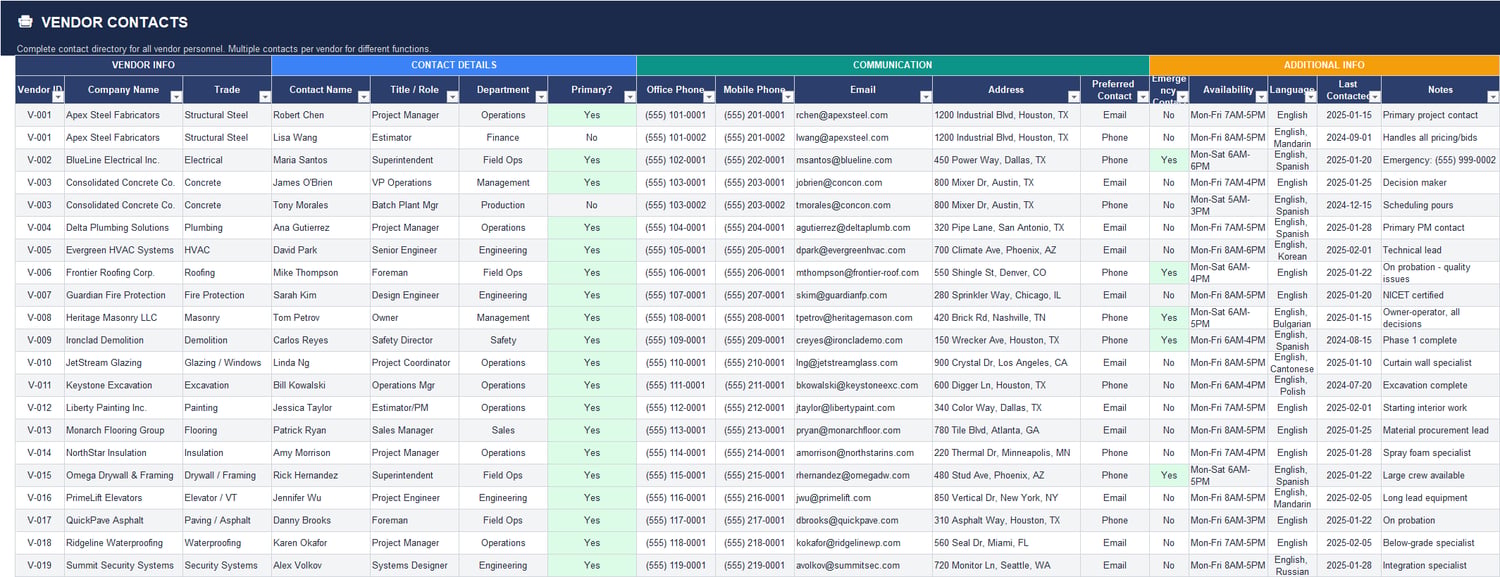This screenshot has height=577, width=1500.
Task: Select vendor ID cell V-011
Action: (40, 385)
